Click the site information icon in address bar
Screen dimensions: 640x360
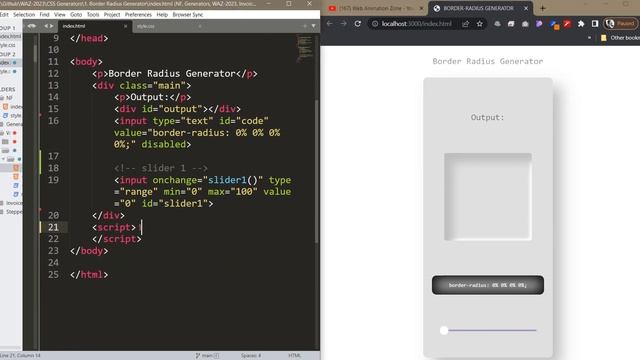pyautogui.click(x=375, y=24)
